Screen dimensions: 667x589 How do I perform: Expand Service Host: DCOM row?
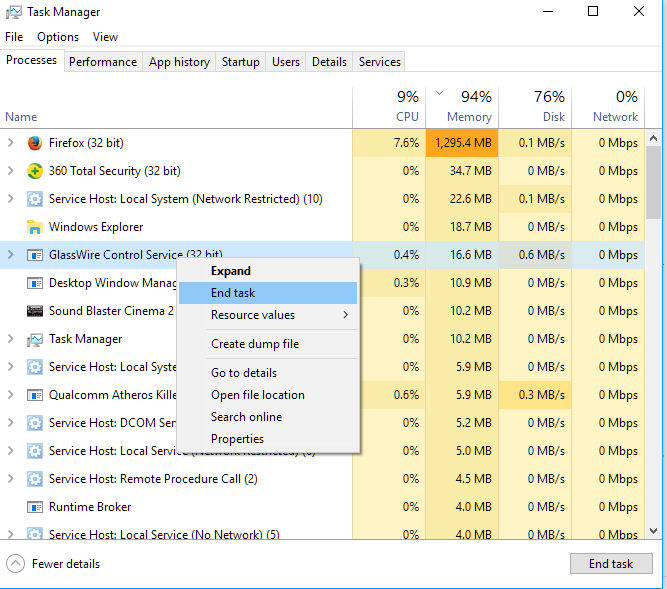11,423
